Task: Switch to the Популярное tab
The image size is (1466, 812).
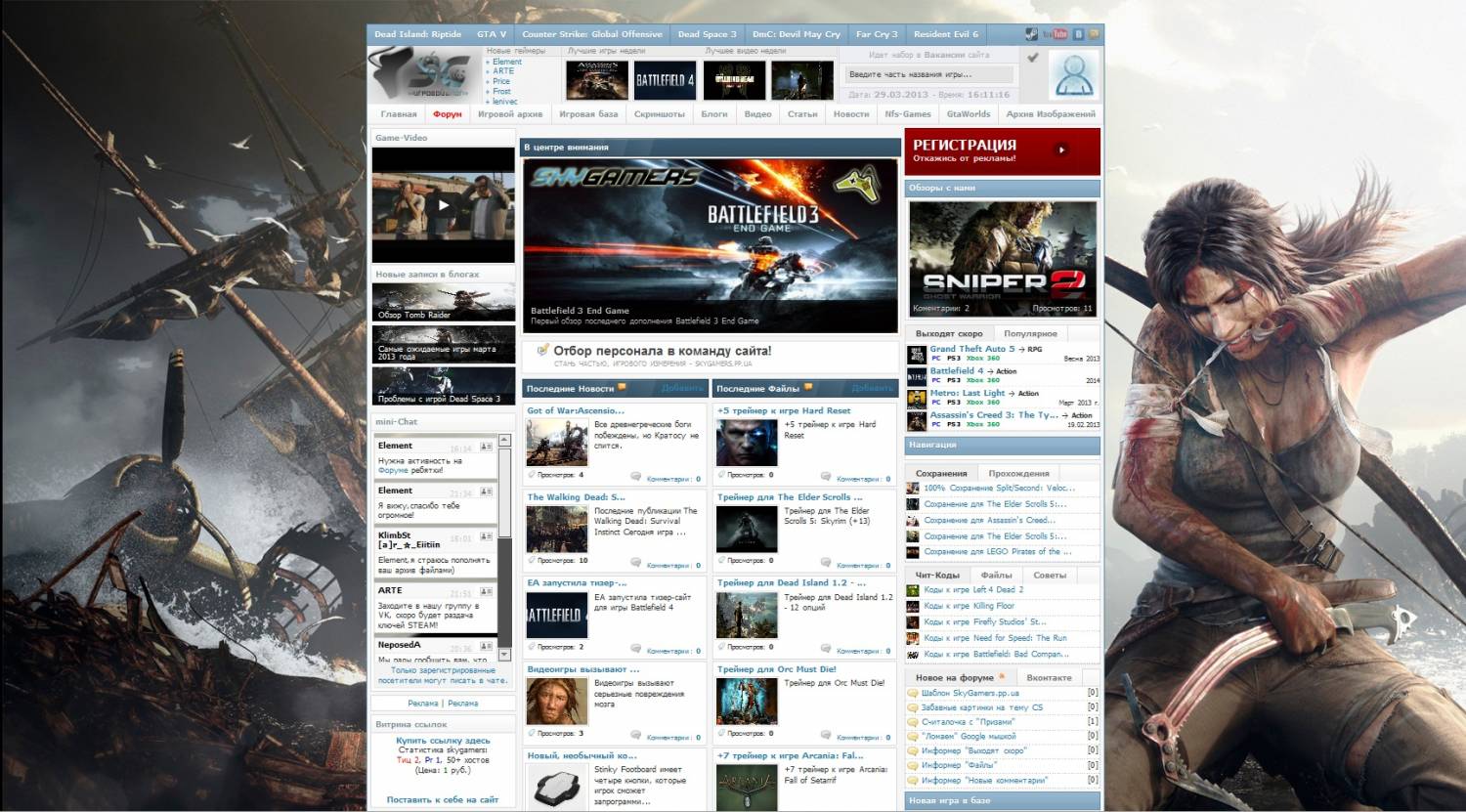Action: click(1030, 333)
